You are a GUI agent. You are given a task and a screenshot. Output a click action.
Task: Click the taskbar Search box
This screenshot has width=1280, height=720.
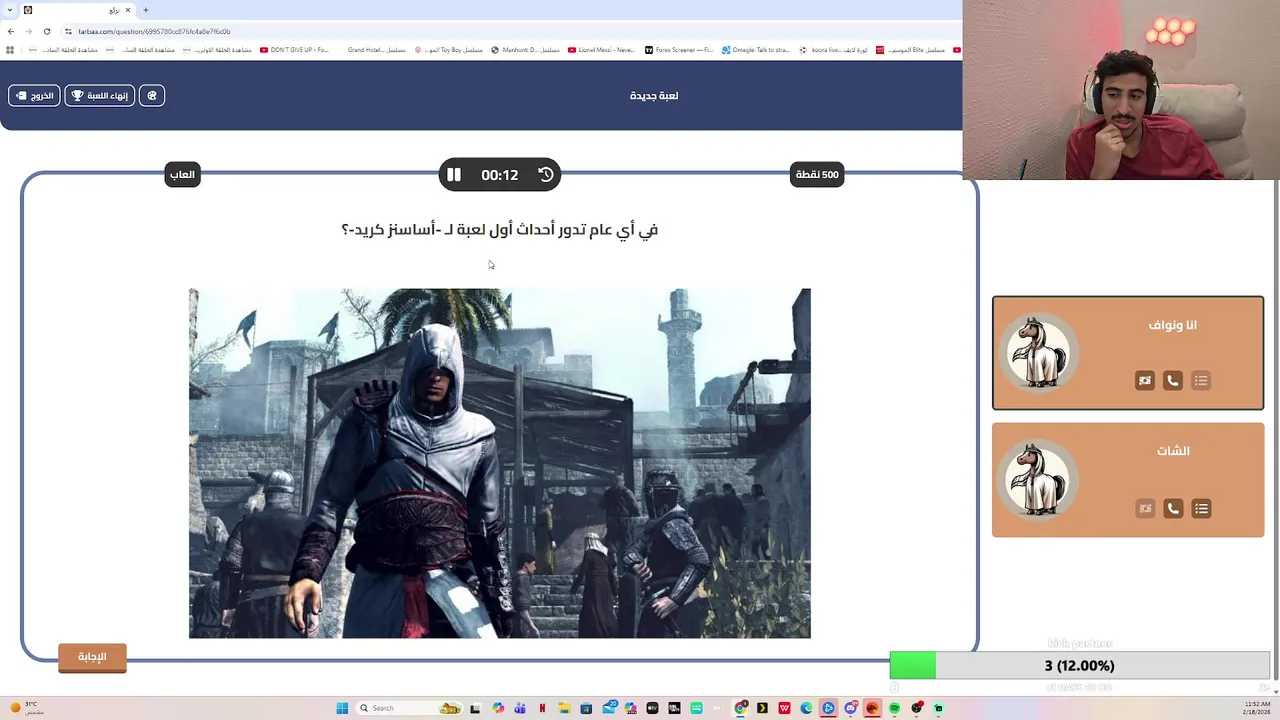pyautogui.click(x=410, y=708)
